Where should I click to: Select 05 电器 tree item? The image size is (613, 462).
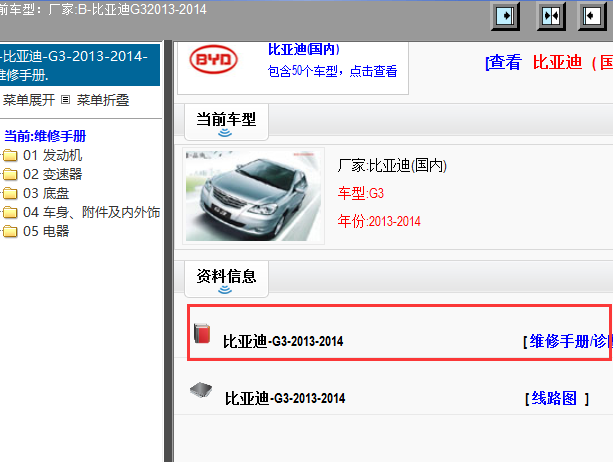pos(46,231)
